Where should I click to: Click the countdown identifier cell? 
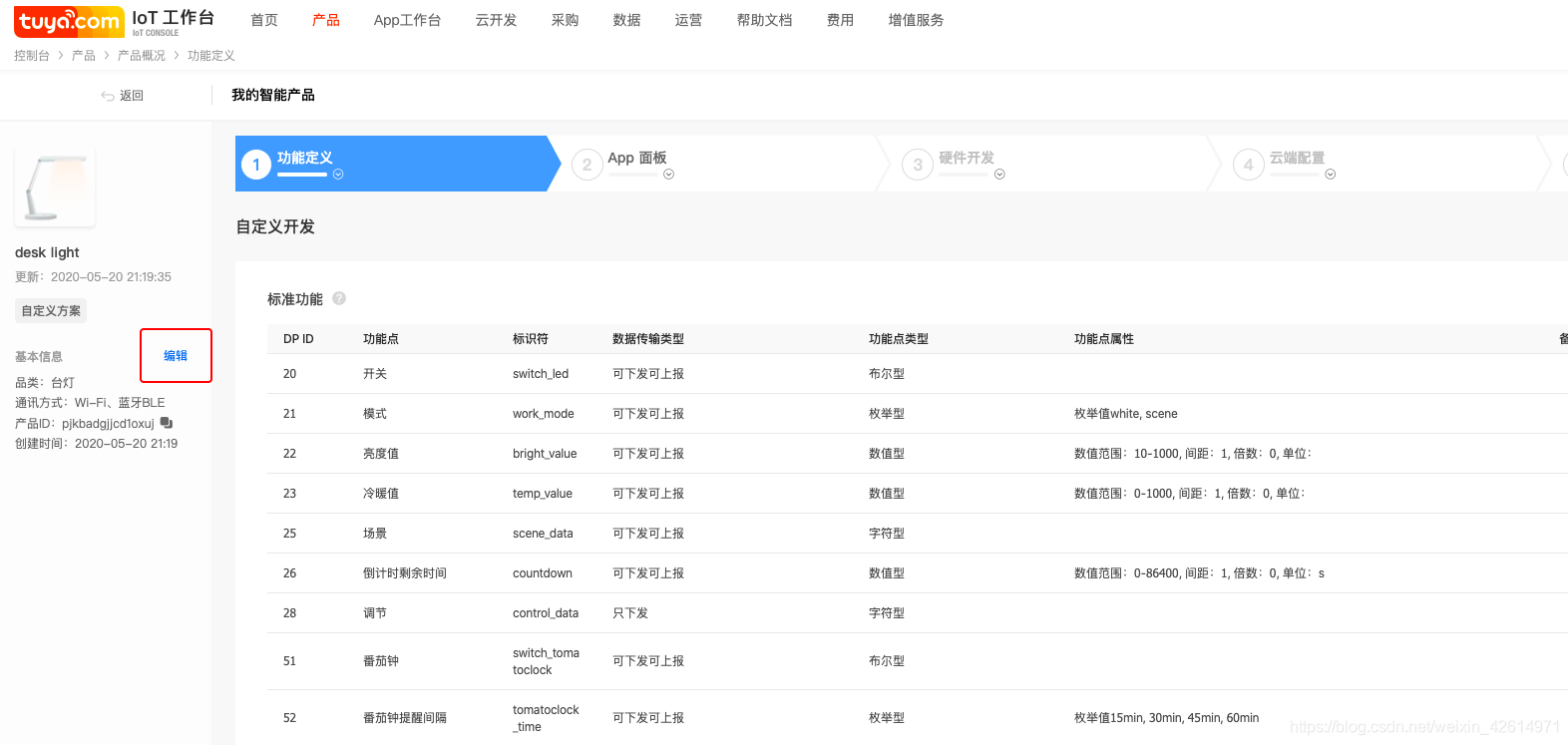pos(543,573)
